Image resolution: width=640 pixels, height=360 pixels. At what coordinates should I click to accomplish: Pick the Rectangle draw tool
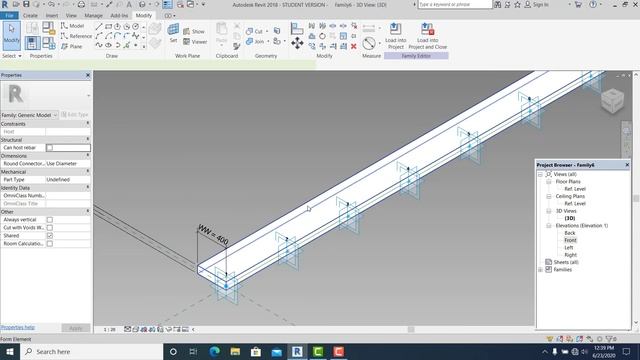(108, 27)
